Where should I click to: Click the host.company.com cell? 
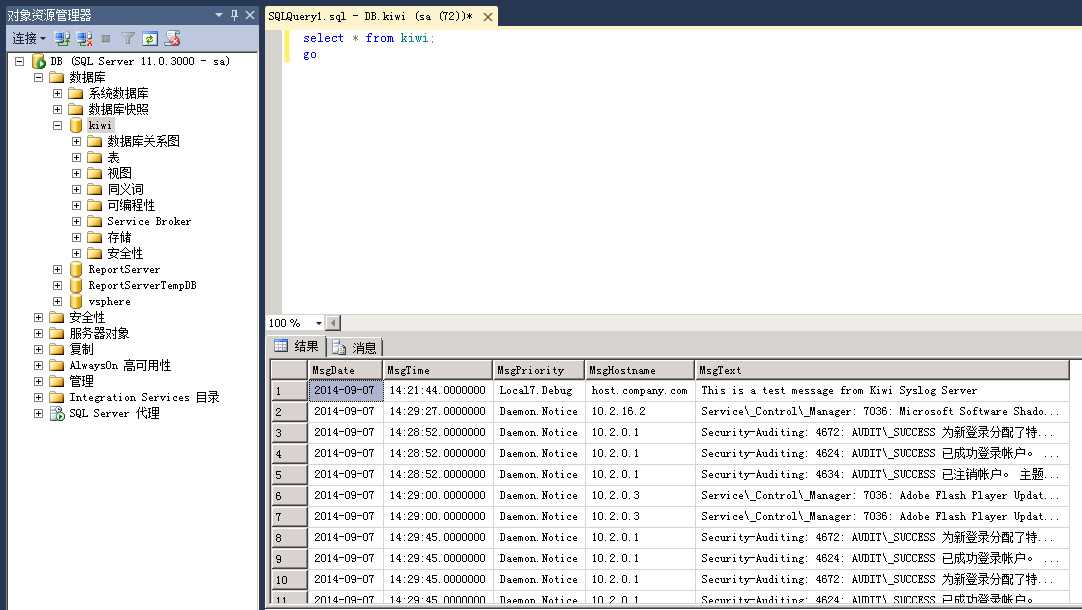(x=640, y=391)
